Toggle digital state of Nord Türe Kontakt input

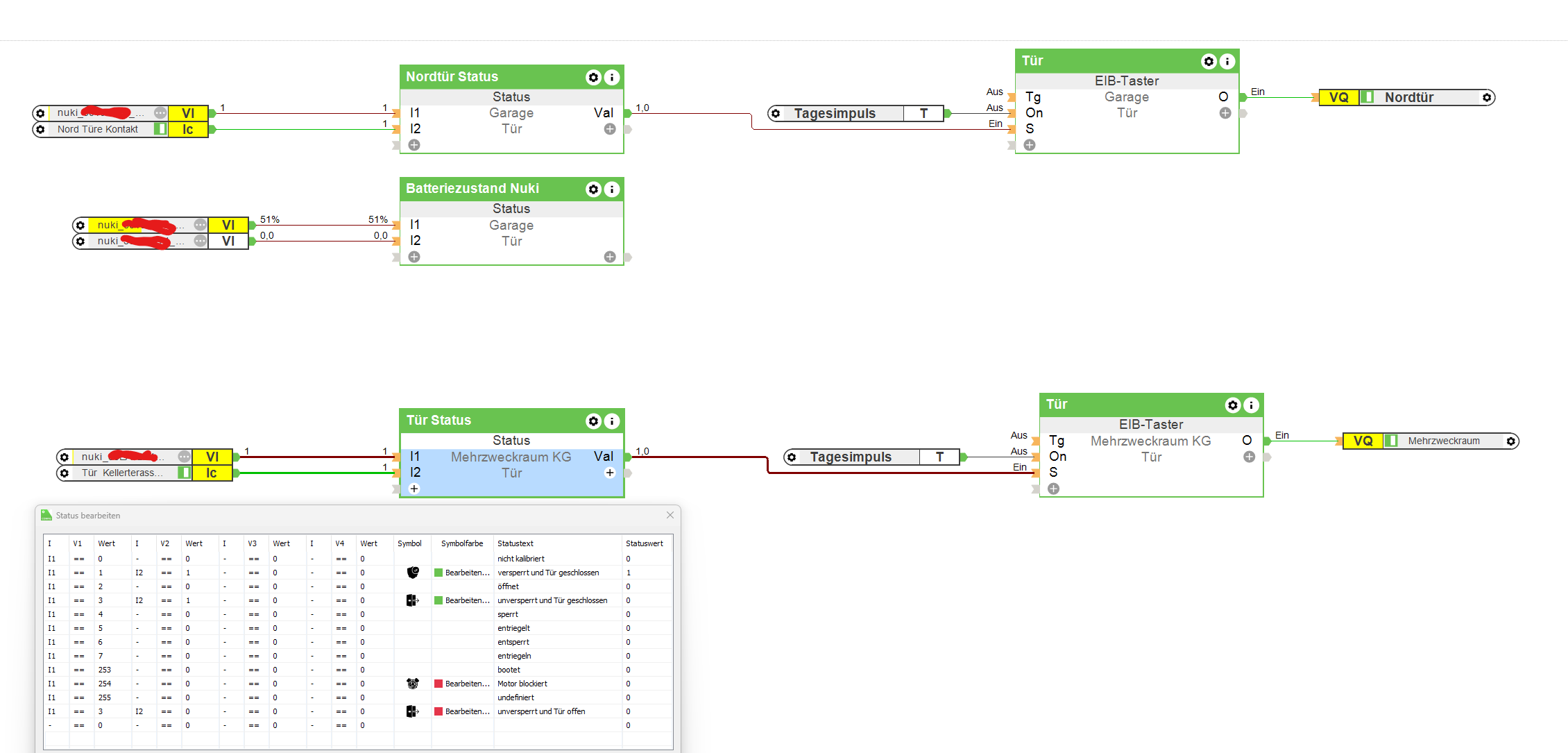[160, 129]
